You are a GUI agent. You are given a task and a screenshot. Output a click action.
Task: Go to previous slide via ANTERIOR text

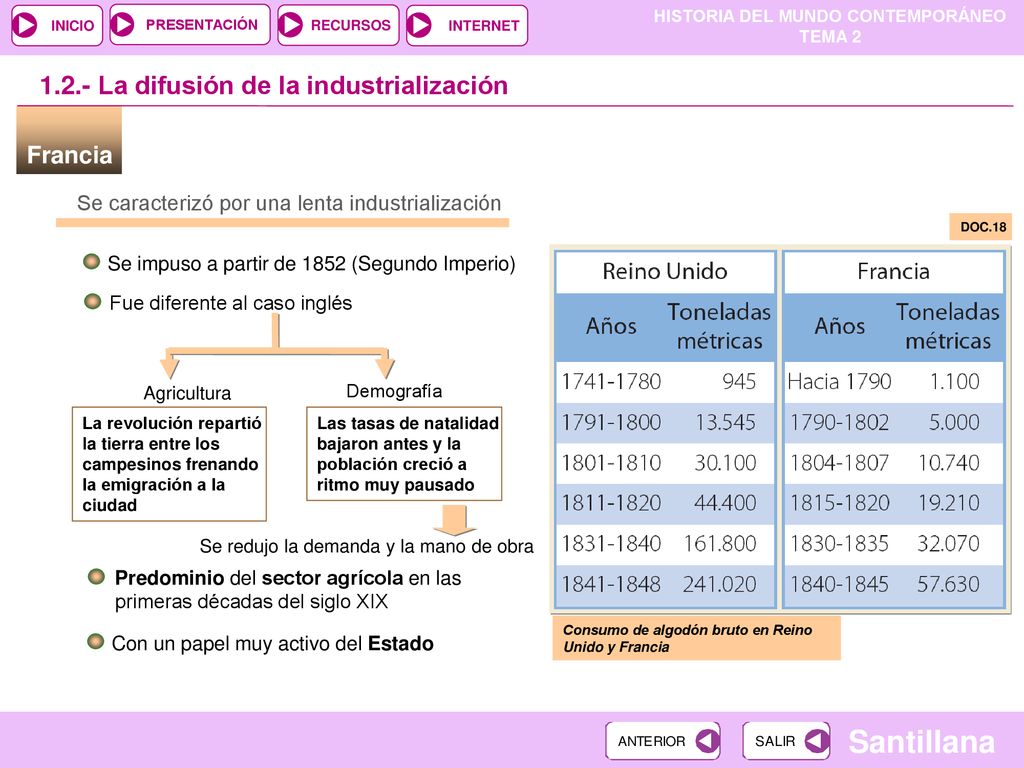[651, 741]
